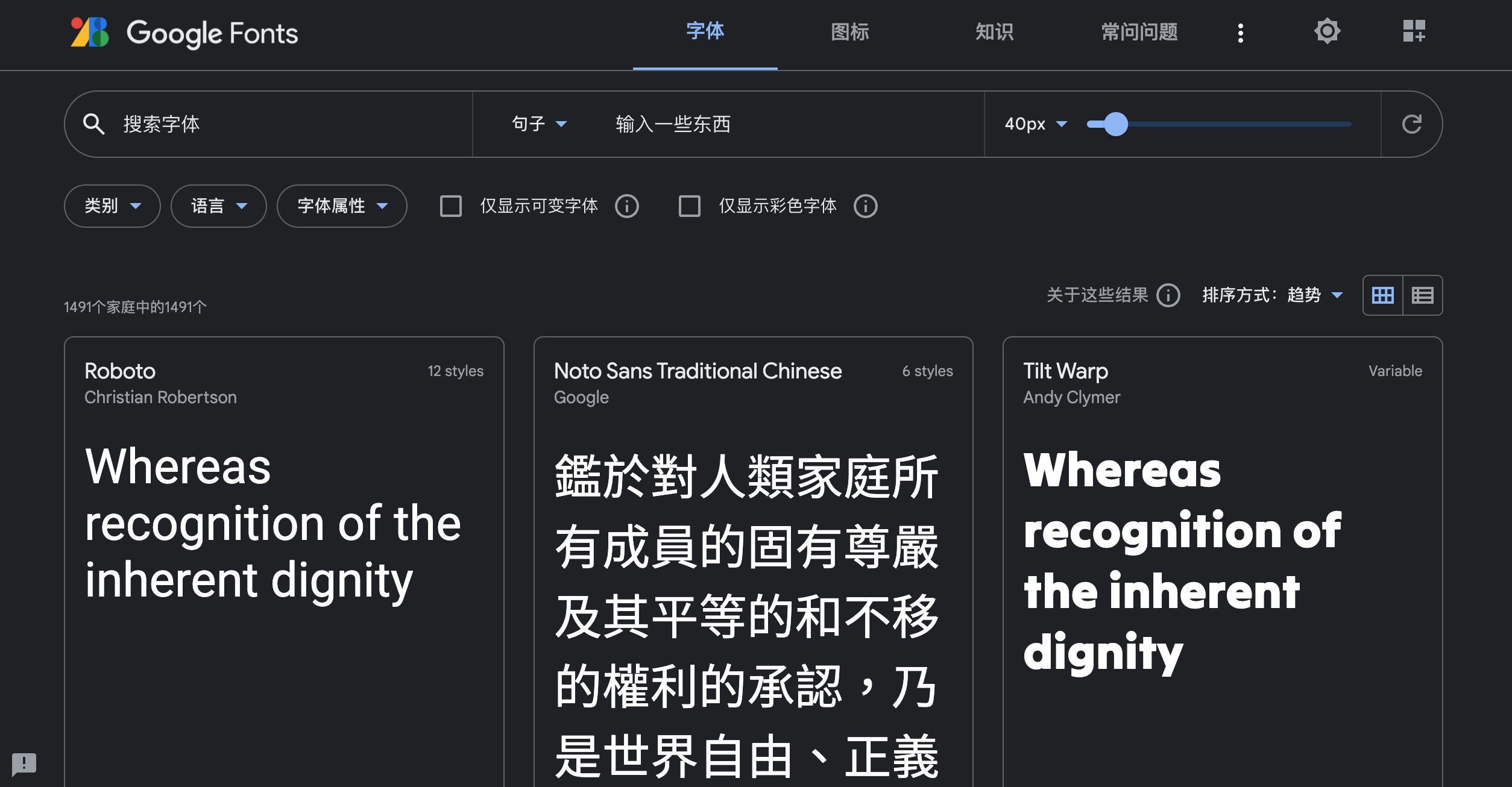Expand the 类别 filter dropdown
This screenshot has height=787, width=1512.
coord(112,206)
